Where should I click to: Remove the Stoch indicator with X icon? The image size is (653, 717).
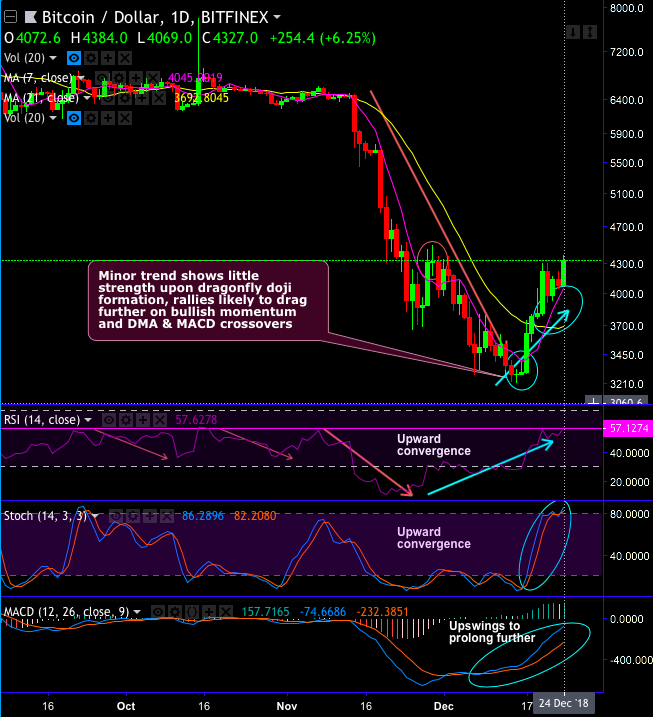click(167, 516)
